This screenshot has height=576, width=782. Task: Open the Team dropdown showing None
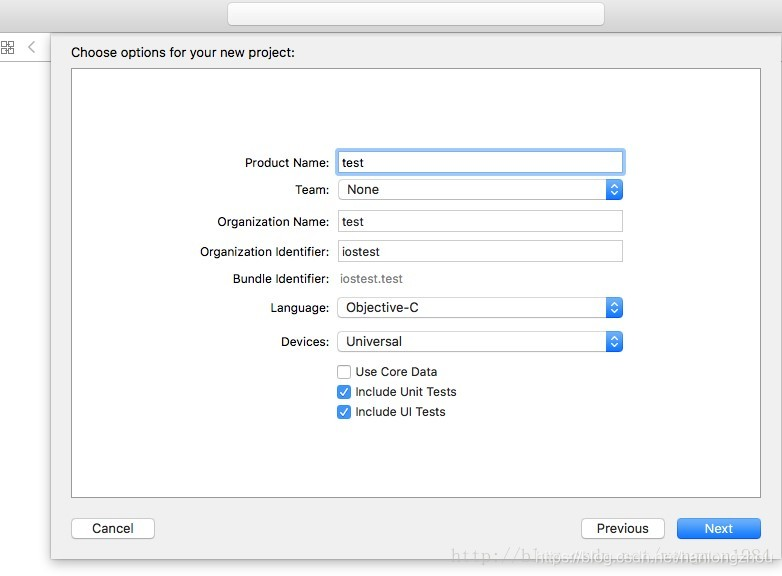click(480, 190)
